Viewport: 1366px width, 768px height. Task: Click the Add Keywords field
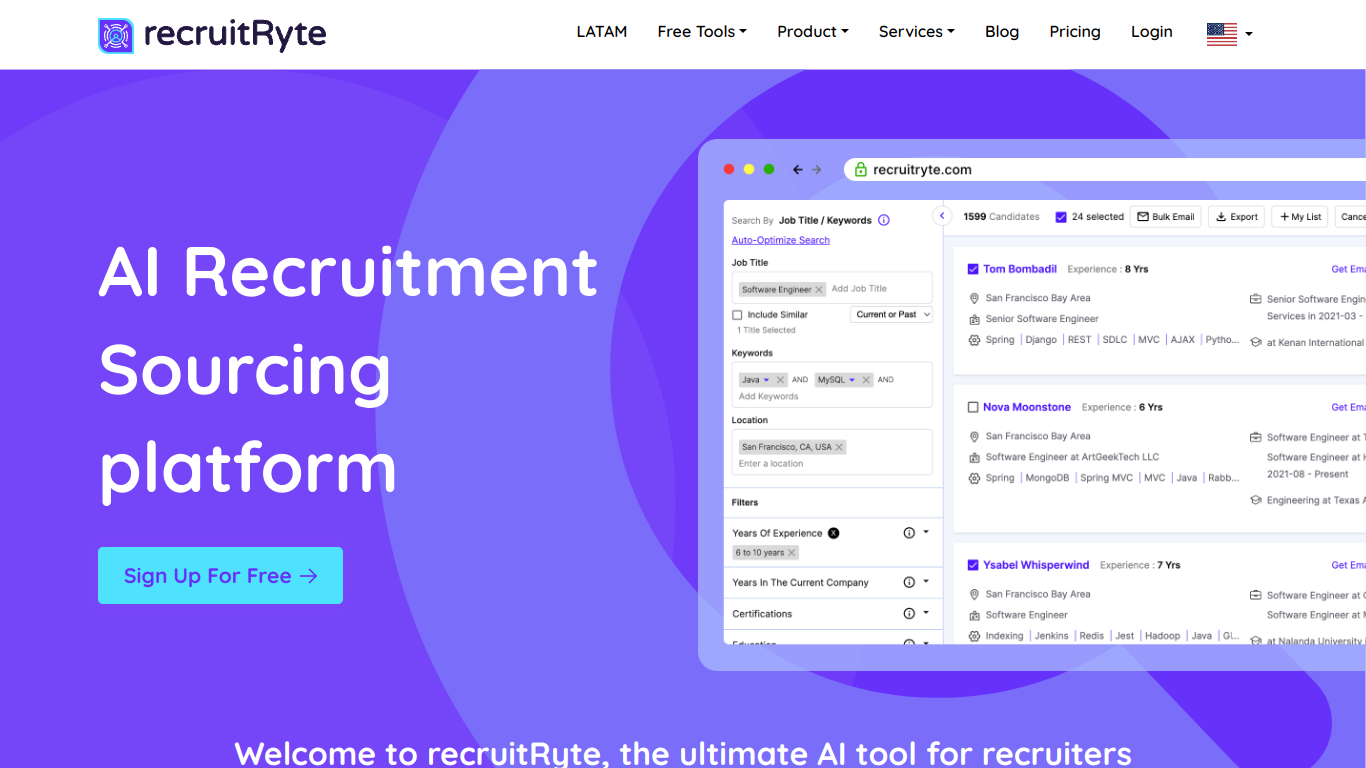[769, 397]
